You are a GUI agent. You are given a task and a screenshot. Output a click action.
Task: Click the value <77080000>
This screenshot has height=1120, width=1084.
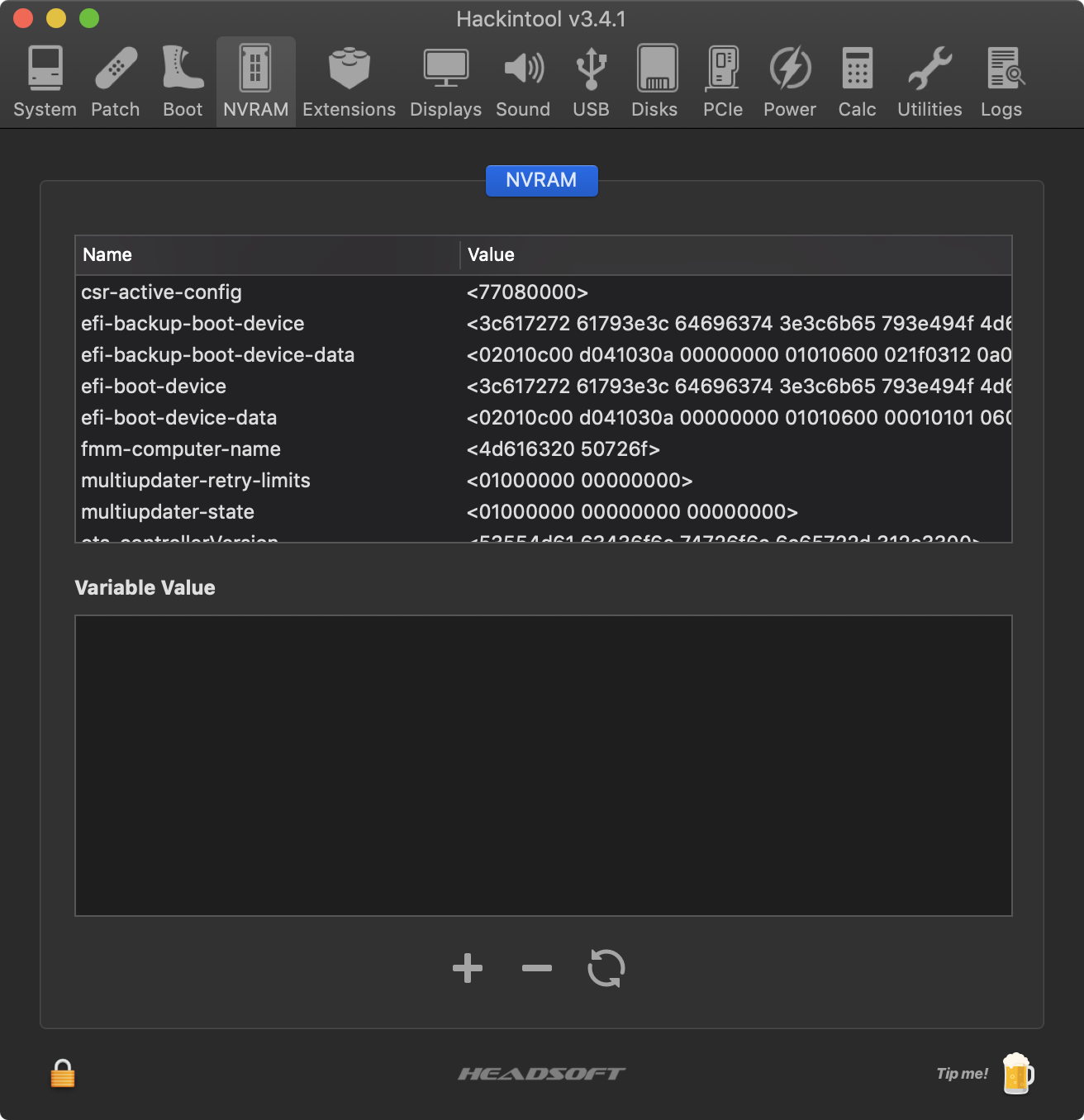click(x=527, y=292)
